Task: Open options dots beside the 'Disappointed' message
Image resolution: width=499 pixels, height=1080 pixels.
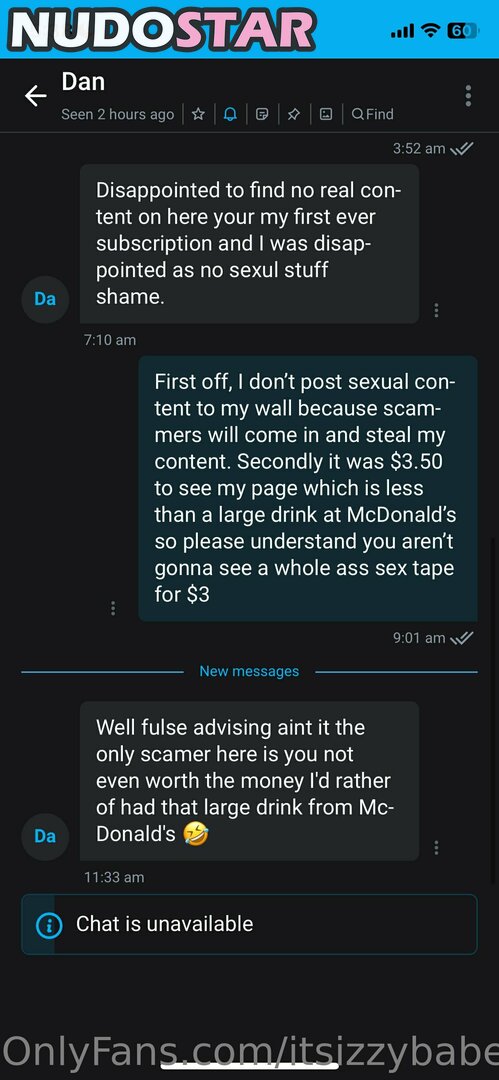Action: pos(436,310)
